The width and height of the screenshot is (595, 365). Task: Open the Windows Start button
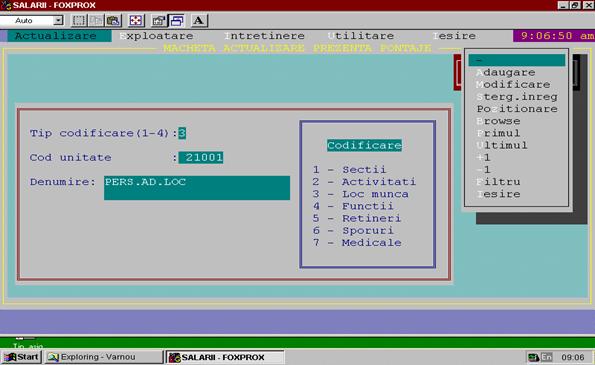tap(21, 357)
